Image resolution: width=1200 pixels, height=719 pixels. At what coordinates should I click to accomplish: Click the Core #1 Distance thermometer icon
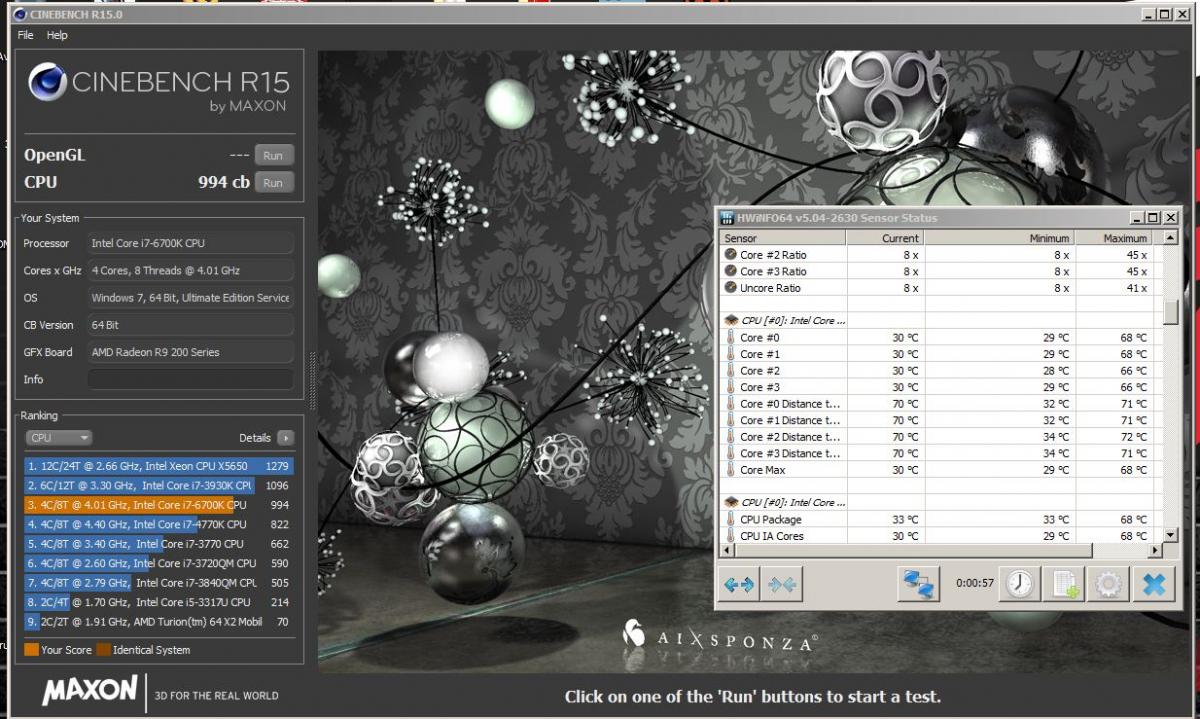coord(730,420)
